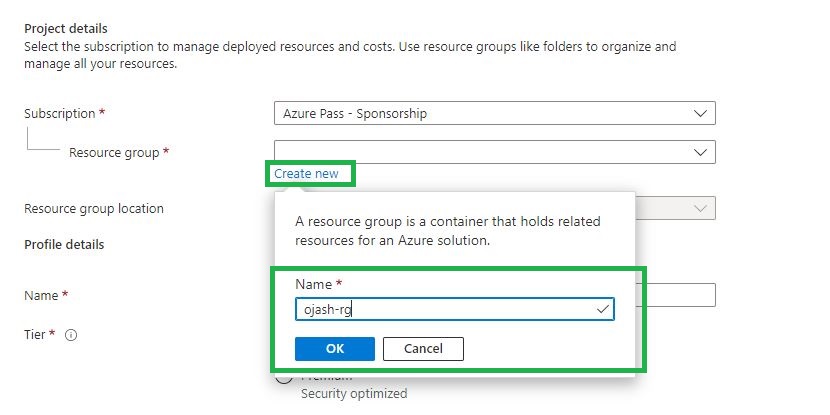
Task: Click the Resource group location chevron arrow
Action: 701,208
